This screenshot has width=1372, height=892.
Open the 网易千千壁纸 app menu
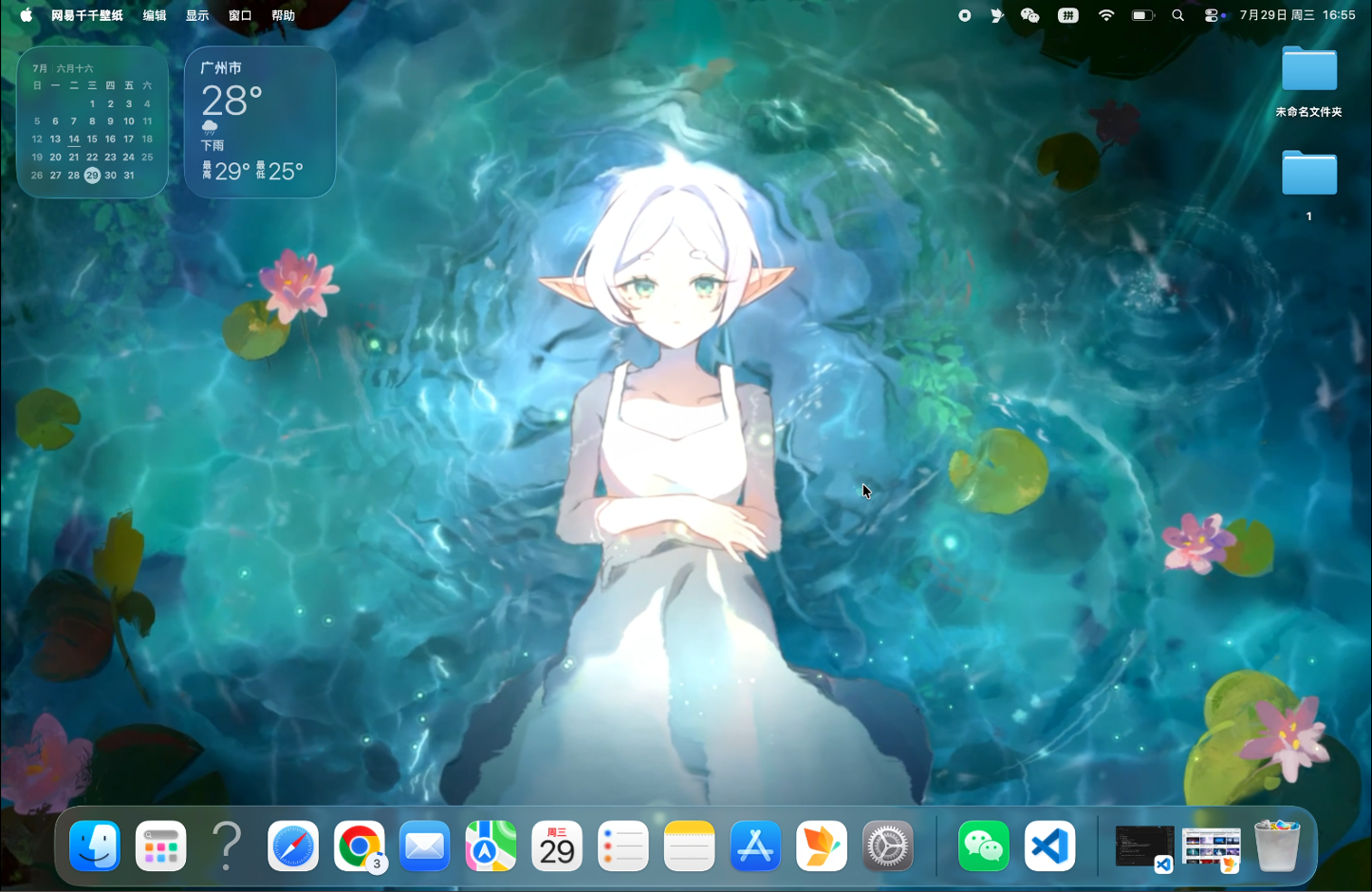[x=87, y=15]
